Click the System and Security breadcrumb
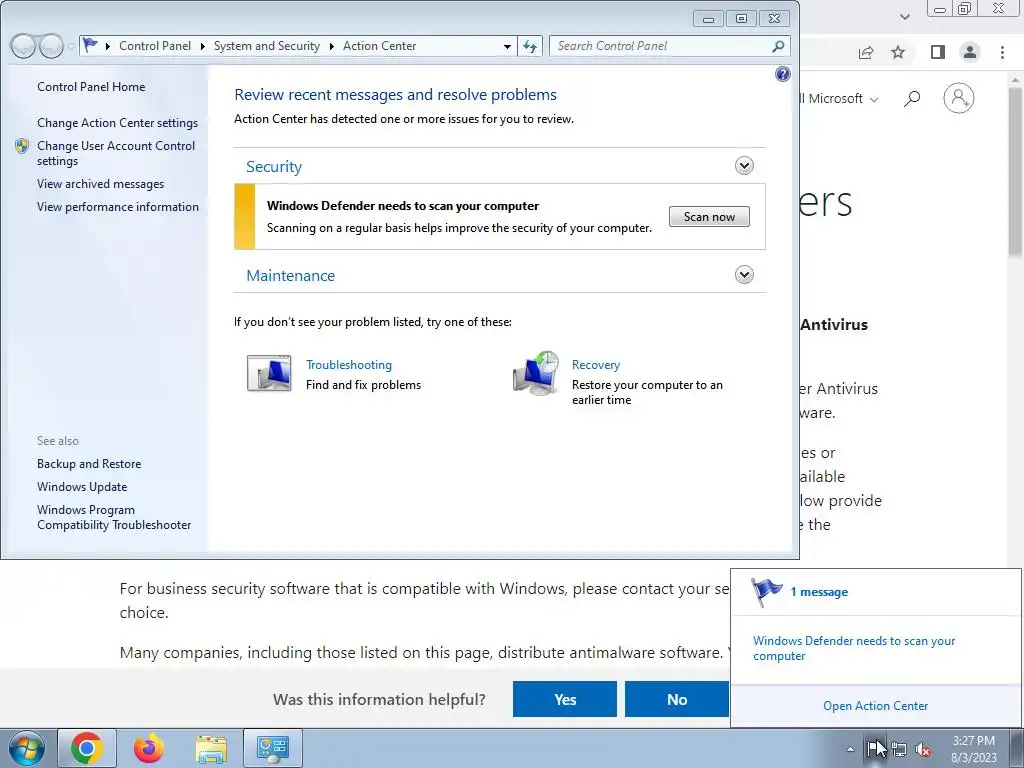Image resolution: width=1024 pixels, height=768 pixels. (x=266, y=46)
